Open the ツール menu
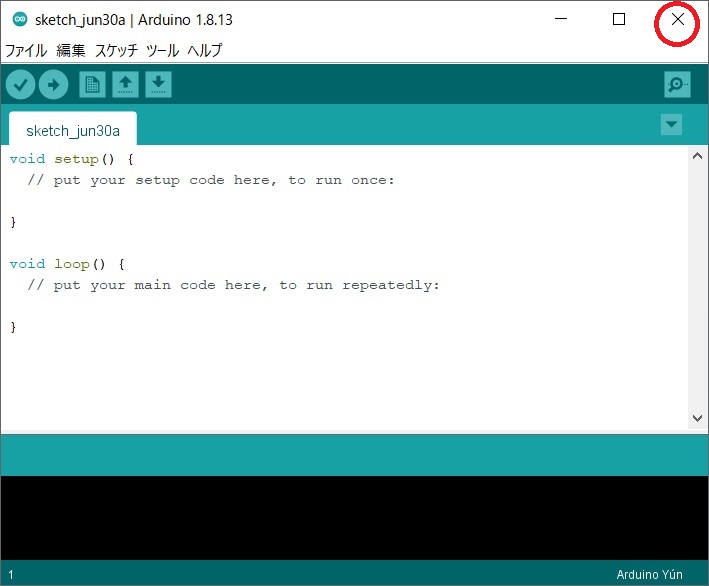Image resolution: width=709 pixels, height=586 pixels. pos(162,50)
